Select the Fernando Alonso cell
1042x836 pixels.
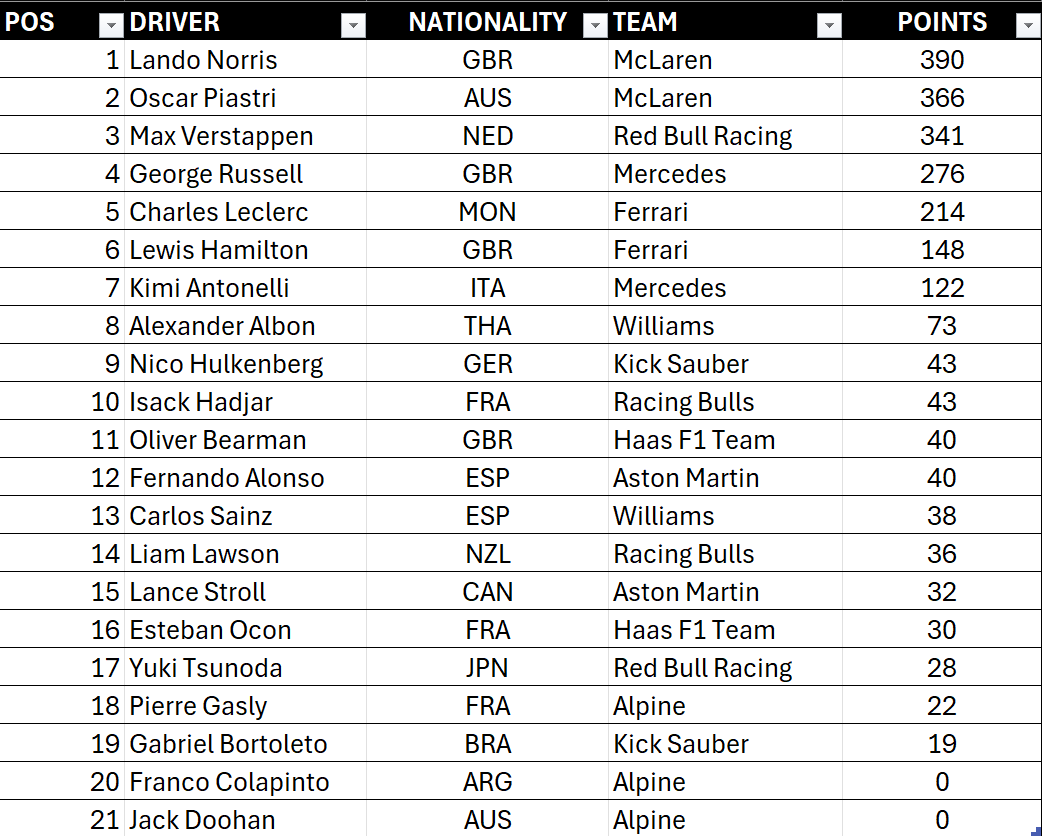coord(226,478)
